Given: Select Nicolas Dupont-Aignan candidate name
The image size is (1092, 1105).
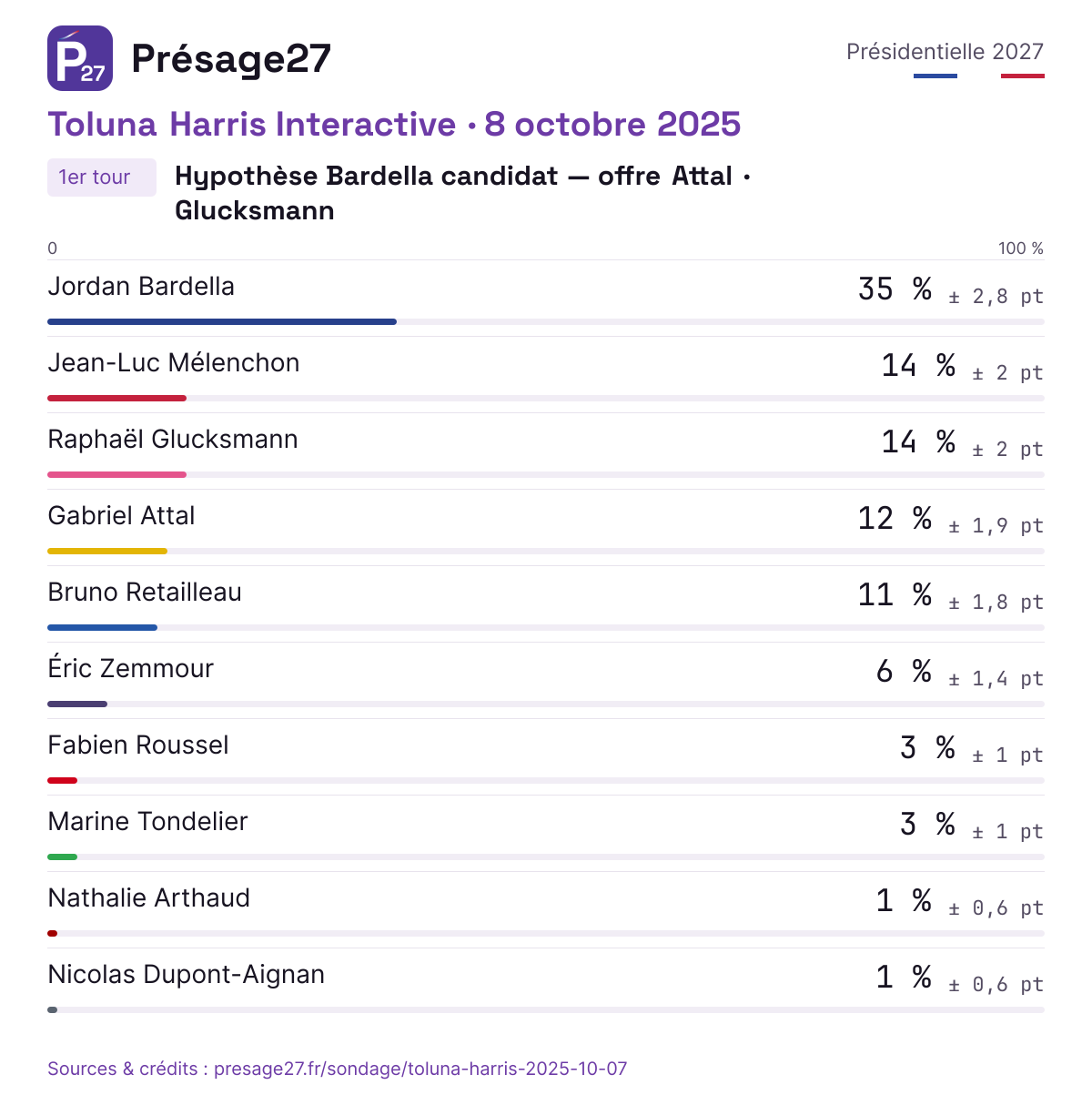Looking at the screenshot, I should click(x=187, y=975).
